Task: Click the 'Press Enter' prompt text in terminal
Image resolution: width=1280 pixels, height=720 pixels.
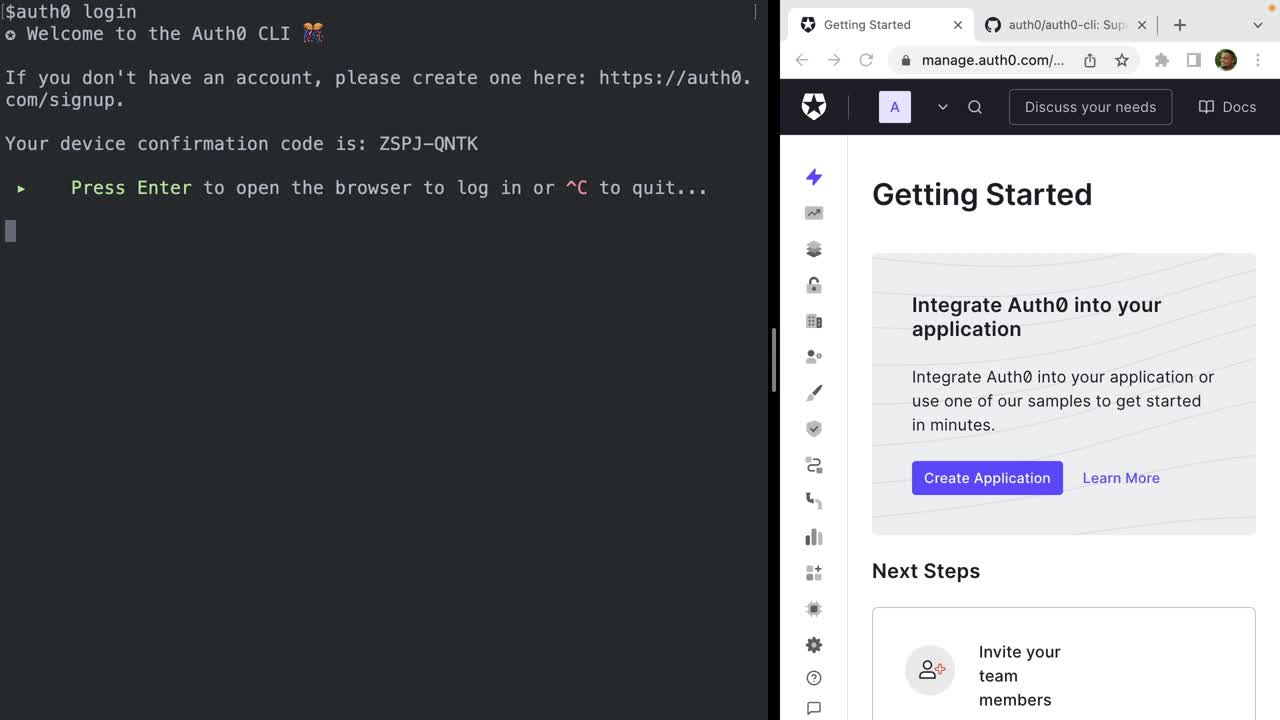Action: [131, 188]
